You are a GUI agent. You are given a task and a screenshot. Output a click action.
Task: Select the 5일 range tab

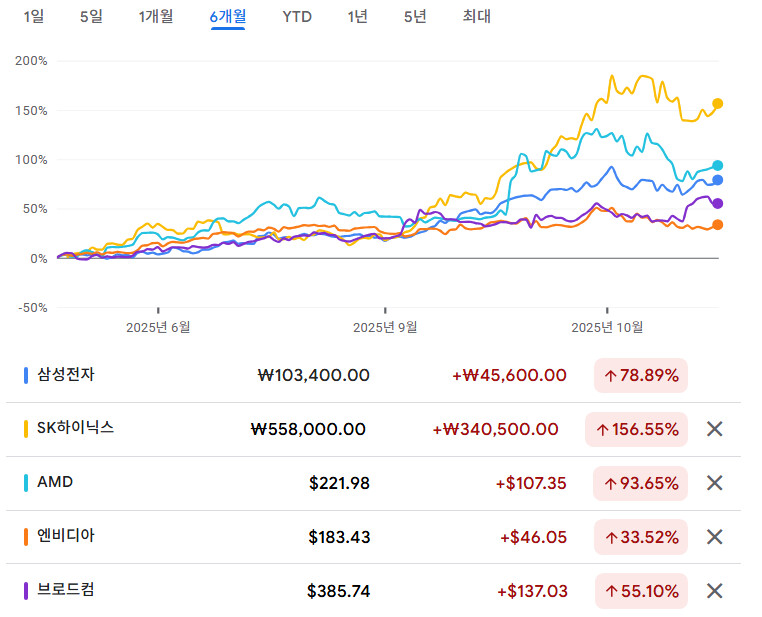point(91,16)
